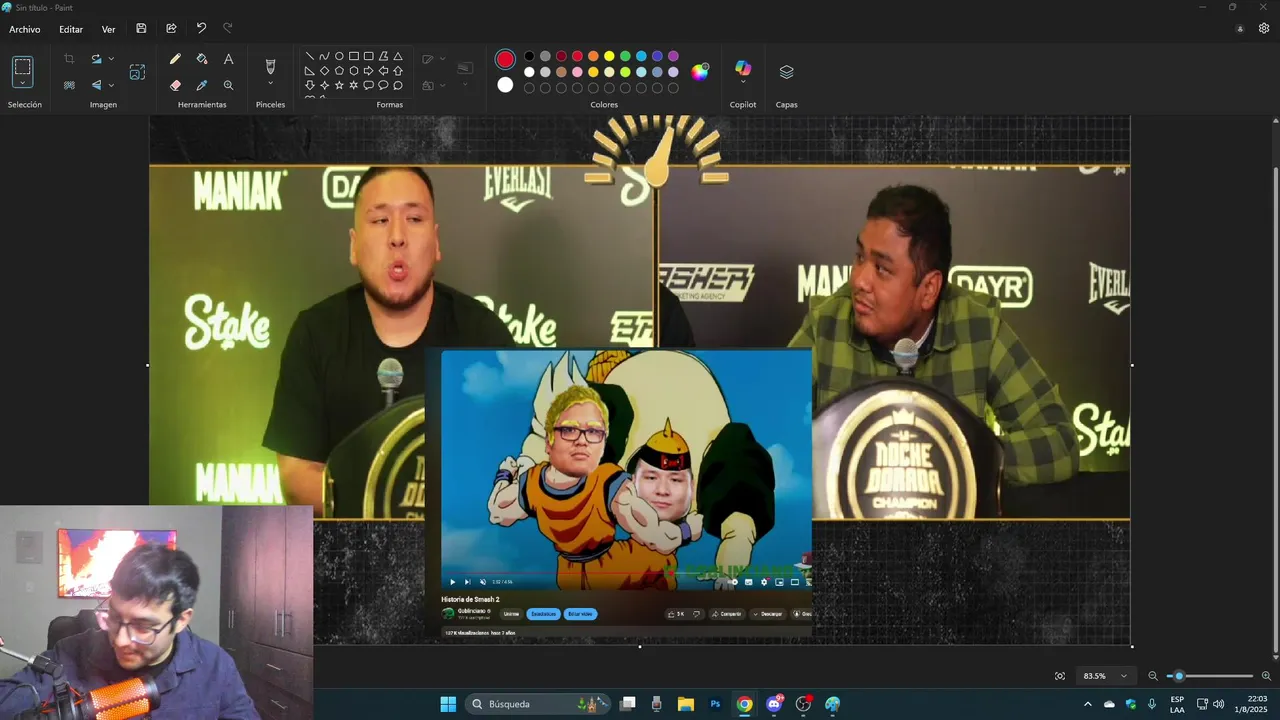1280x720 pixels.
Task: Select the Fill bucket tool
Action: click(x=202, y=59)
